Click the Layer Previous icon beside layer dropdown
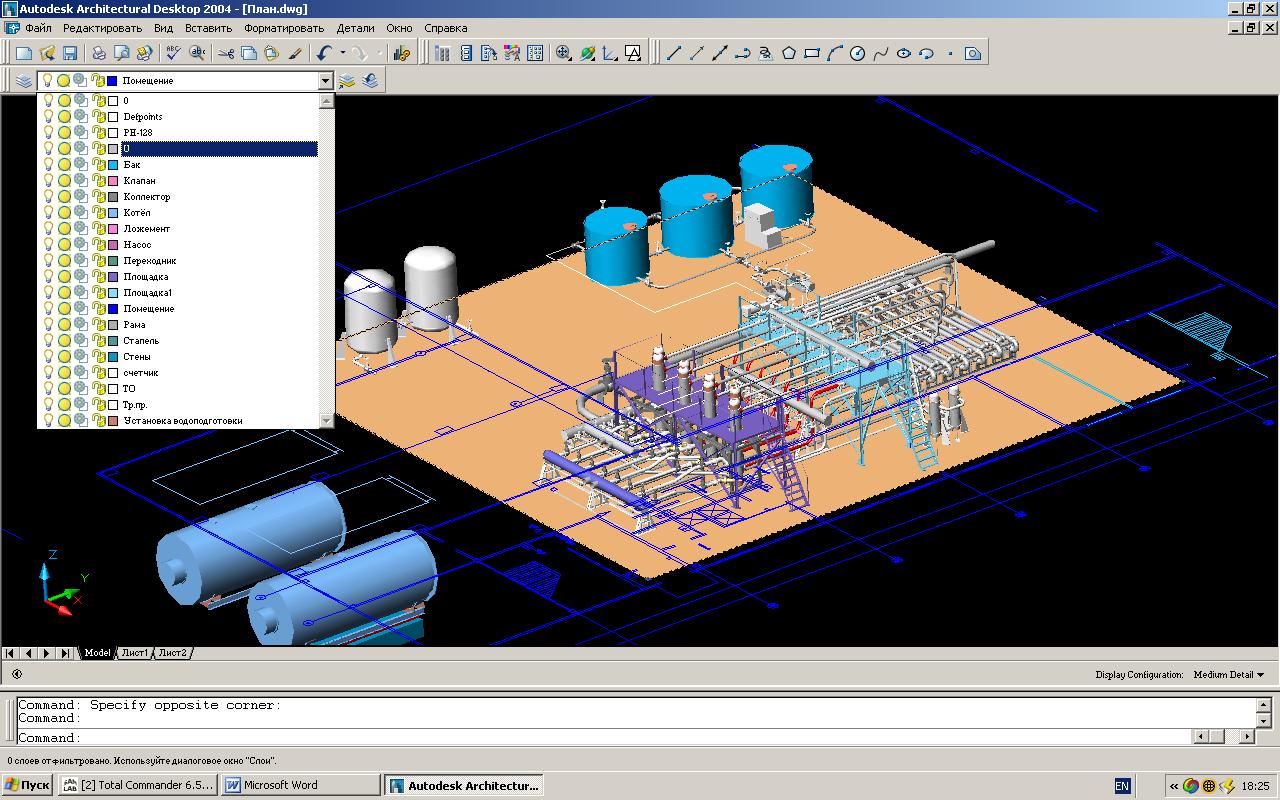This screenshot has height=800, width=1280. click(371, 80)
